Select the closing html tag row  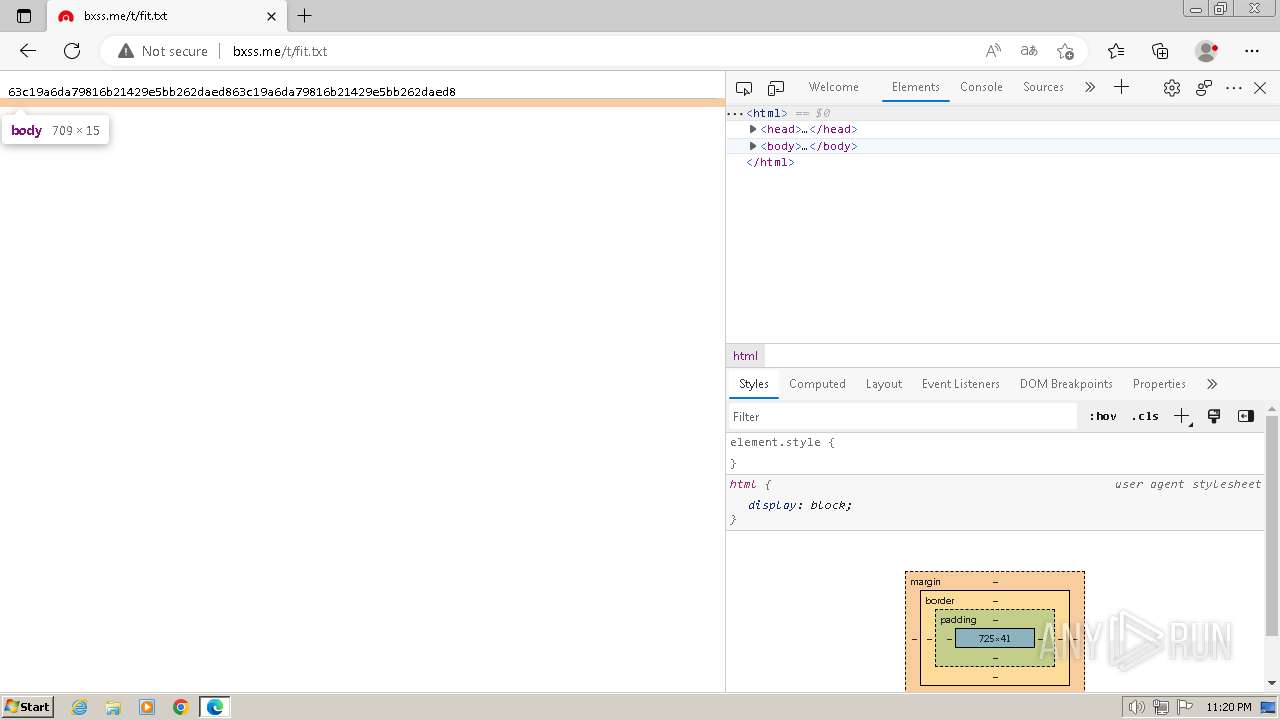point(1003,162)
